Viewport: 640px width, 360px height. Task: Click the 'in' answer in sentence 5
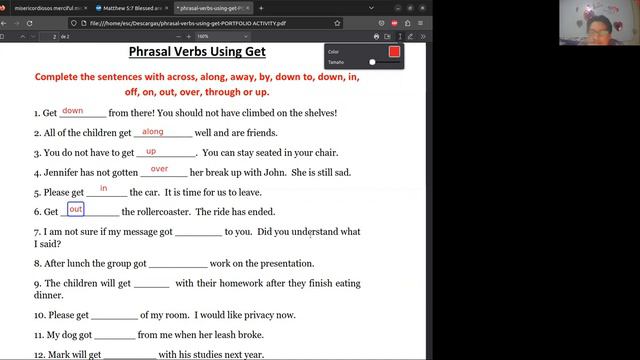click(x=104, y=188)
